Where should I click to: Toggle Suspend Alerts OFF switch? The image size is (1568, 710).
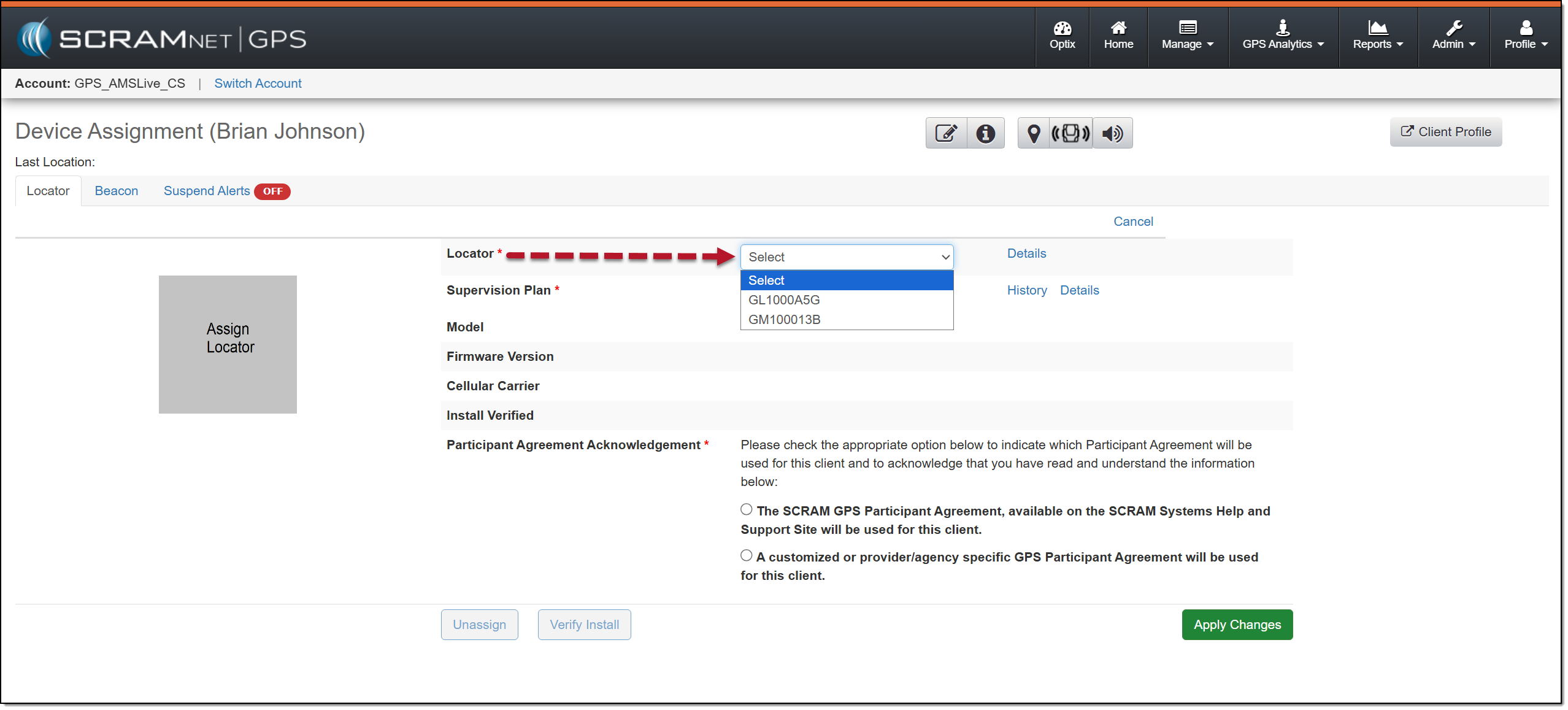[272, 191]
